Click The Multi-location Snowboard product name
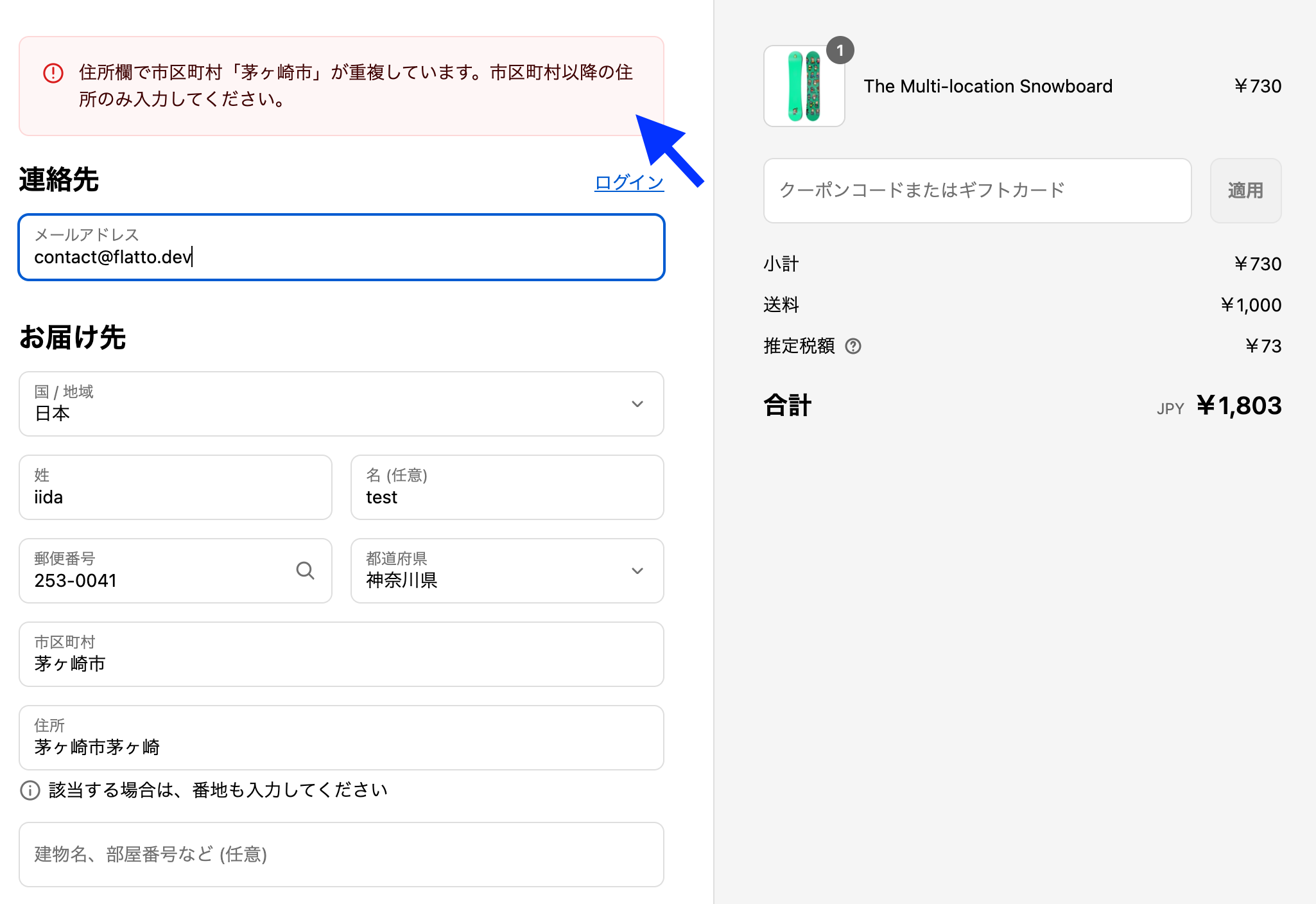This screenshot has width=1316, height=904. coord(987,87)
